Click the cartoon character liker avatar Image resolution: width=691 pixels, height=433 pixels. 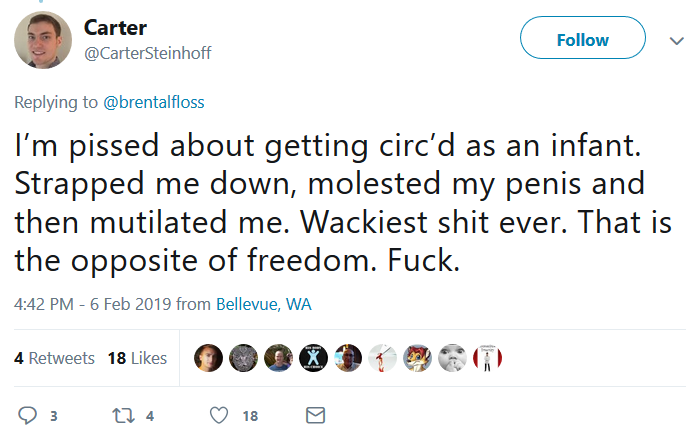(x=417, y=358)
